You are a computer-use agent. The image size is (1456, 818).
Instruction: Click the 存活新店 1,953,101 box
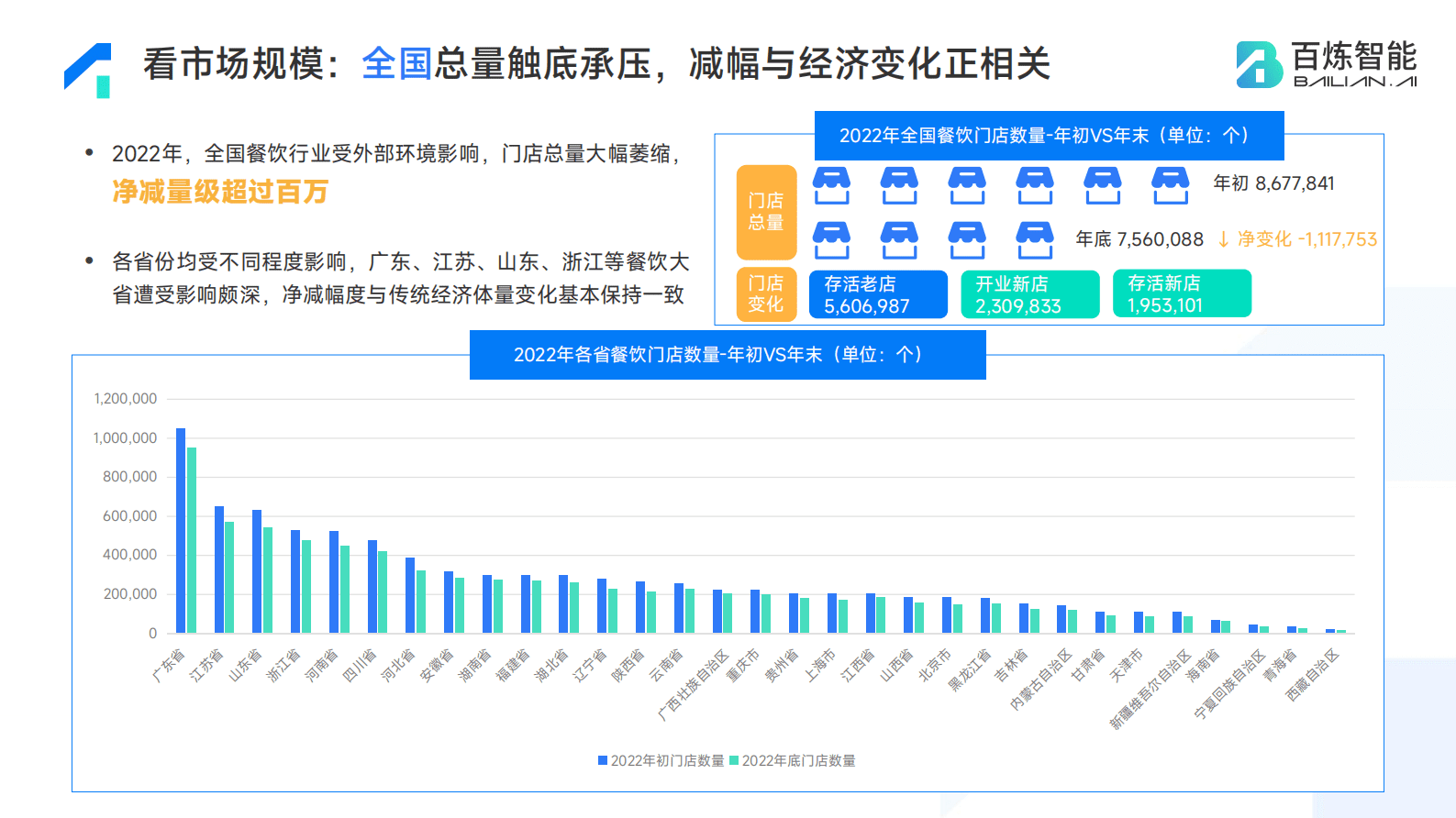pos(1182,293)
